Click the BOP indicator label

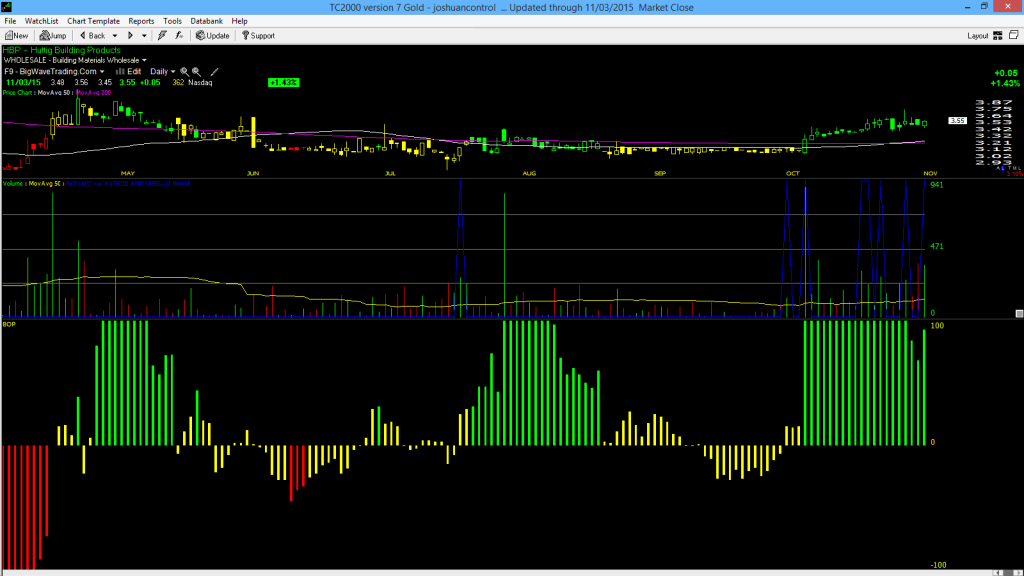pos(9,324)
